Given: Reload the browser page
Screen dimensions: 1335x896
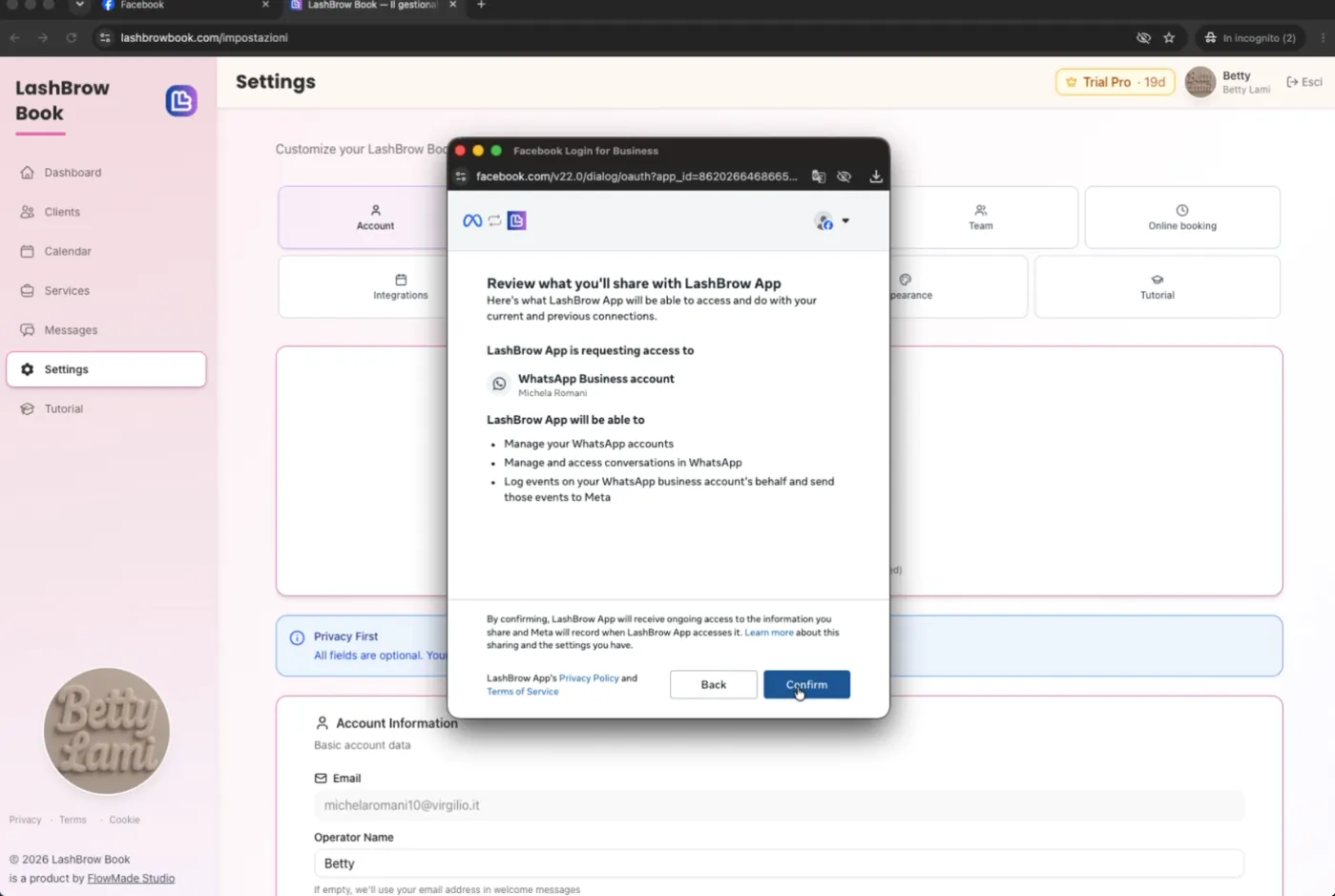Looking at the screenshot, I should tap(71, 38).
